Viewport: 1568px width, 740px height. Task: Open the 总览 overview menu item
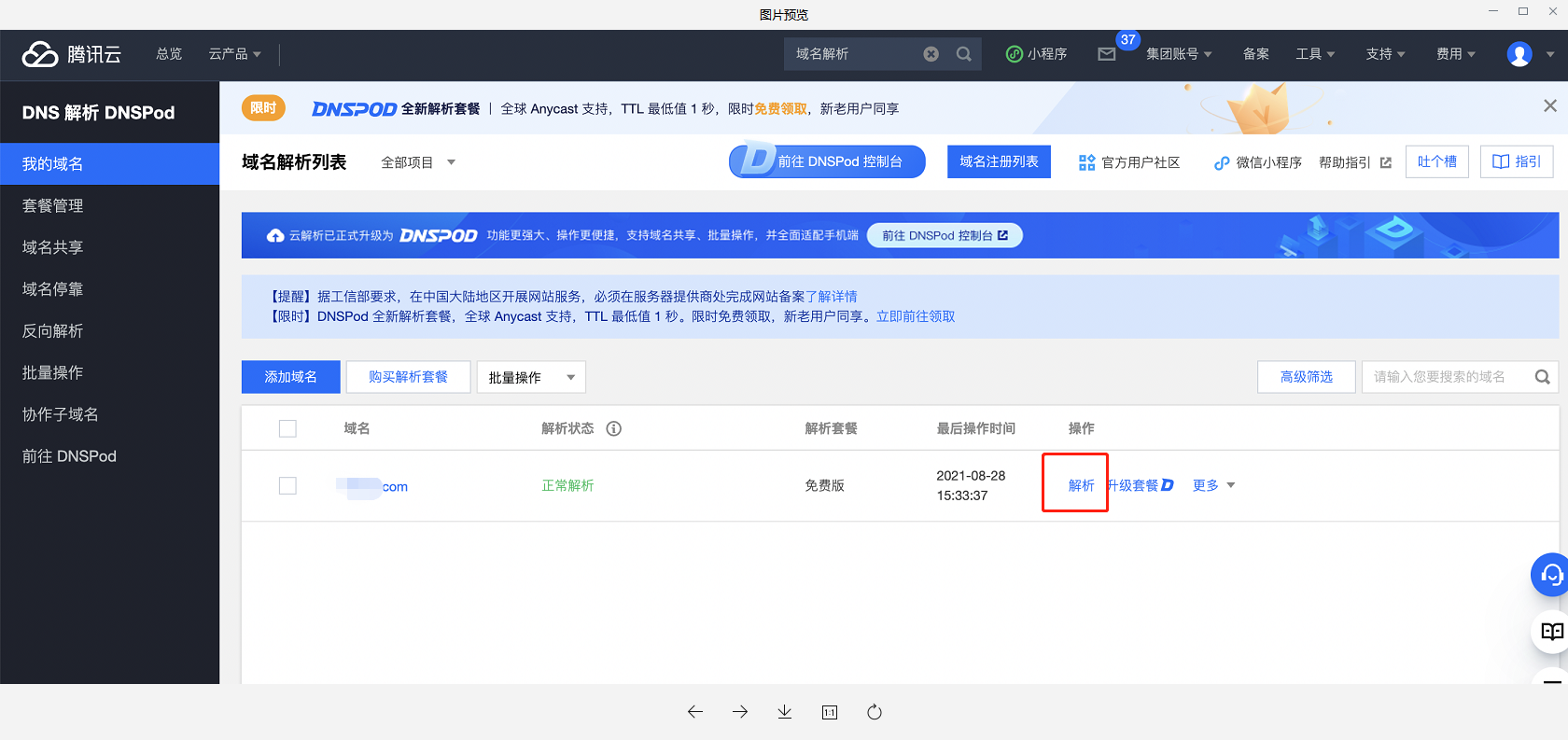[x=169, y=54]
